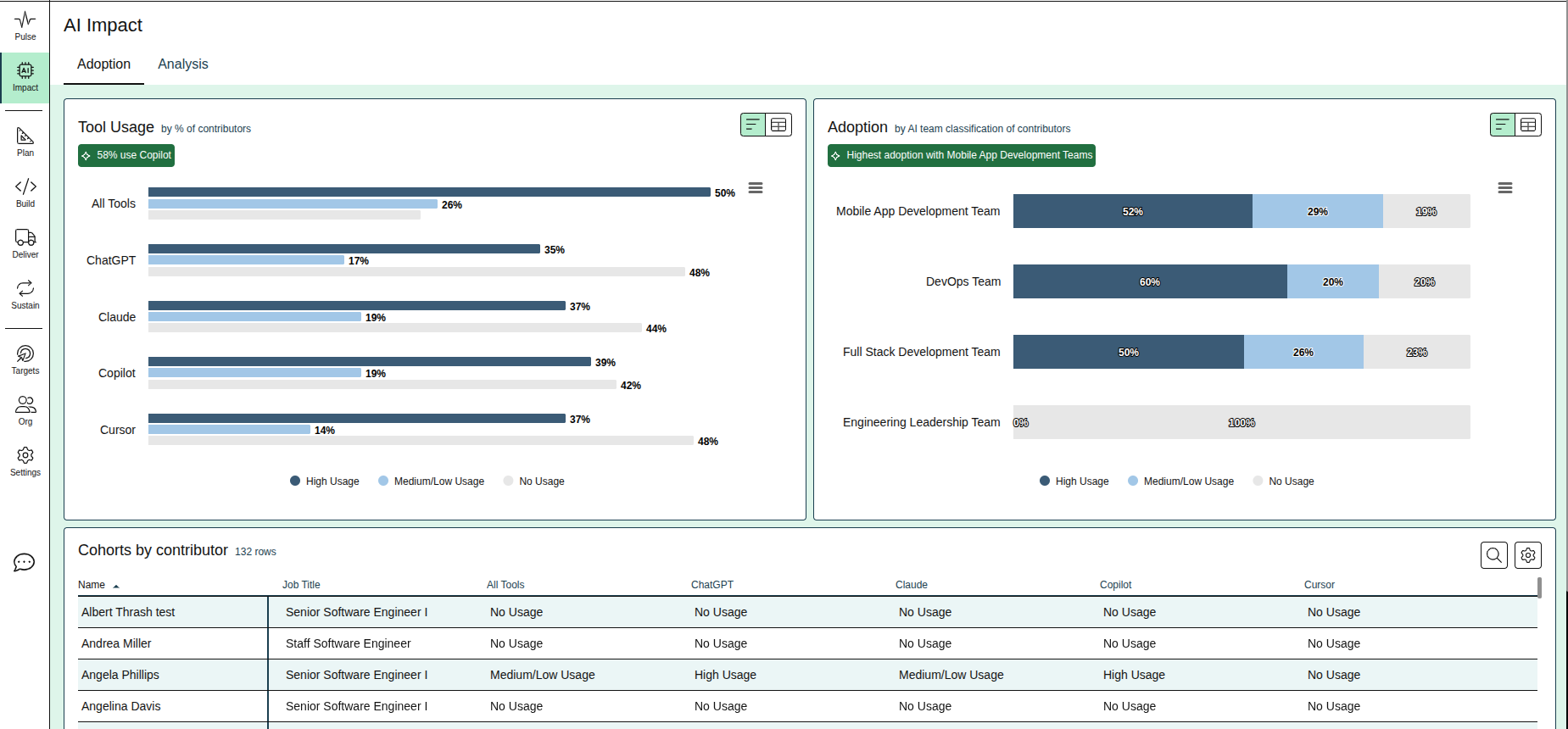Select the Adoption tab
Screen dimensions: 1568x729
(103, 64)
